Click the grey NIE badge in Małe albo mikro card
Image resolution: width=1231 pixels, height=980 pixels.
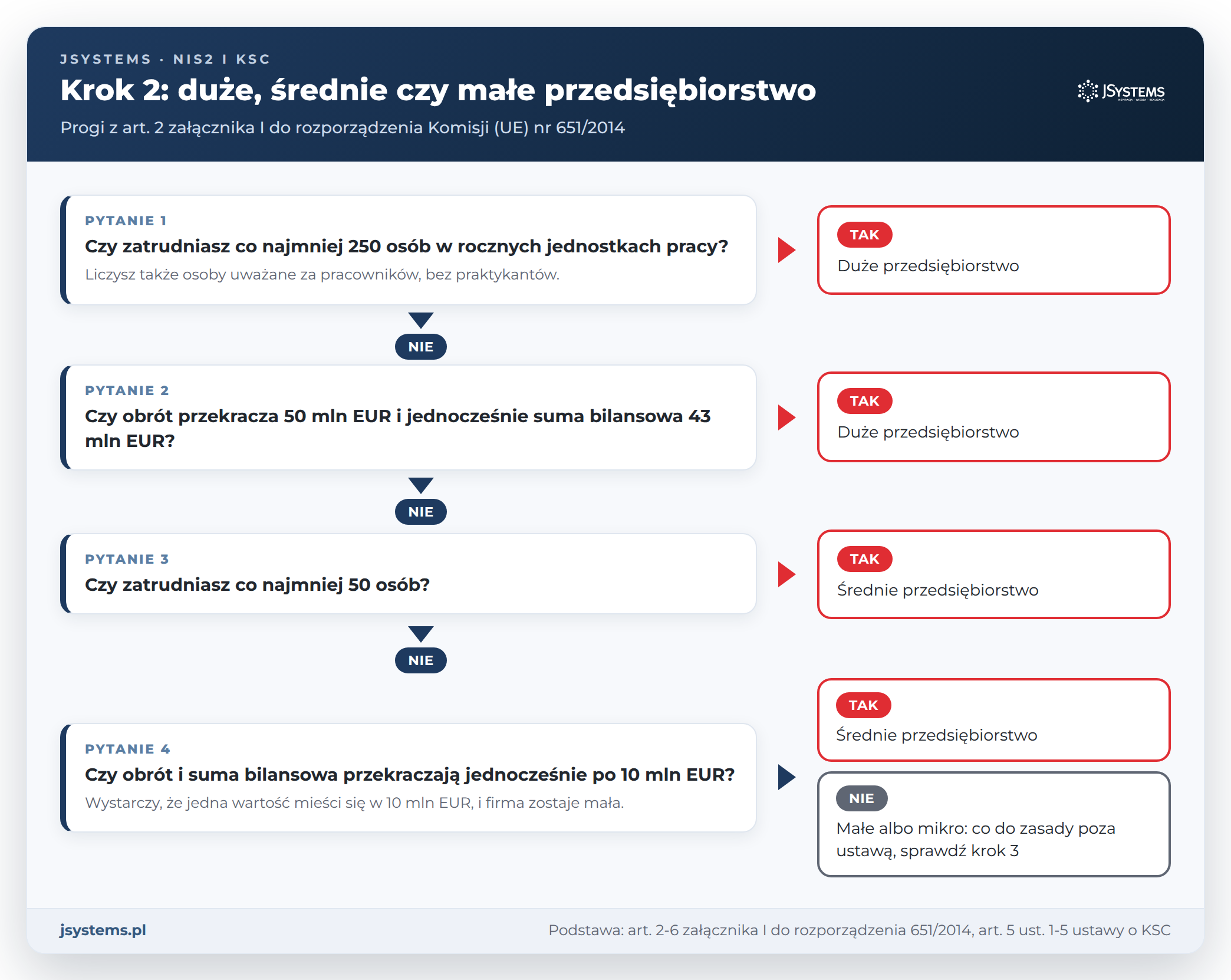pyautogui.click(x=861, y=798)
